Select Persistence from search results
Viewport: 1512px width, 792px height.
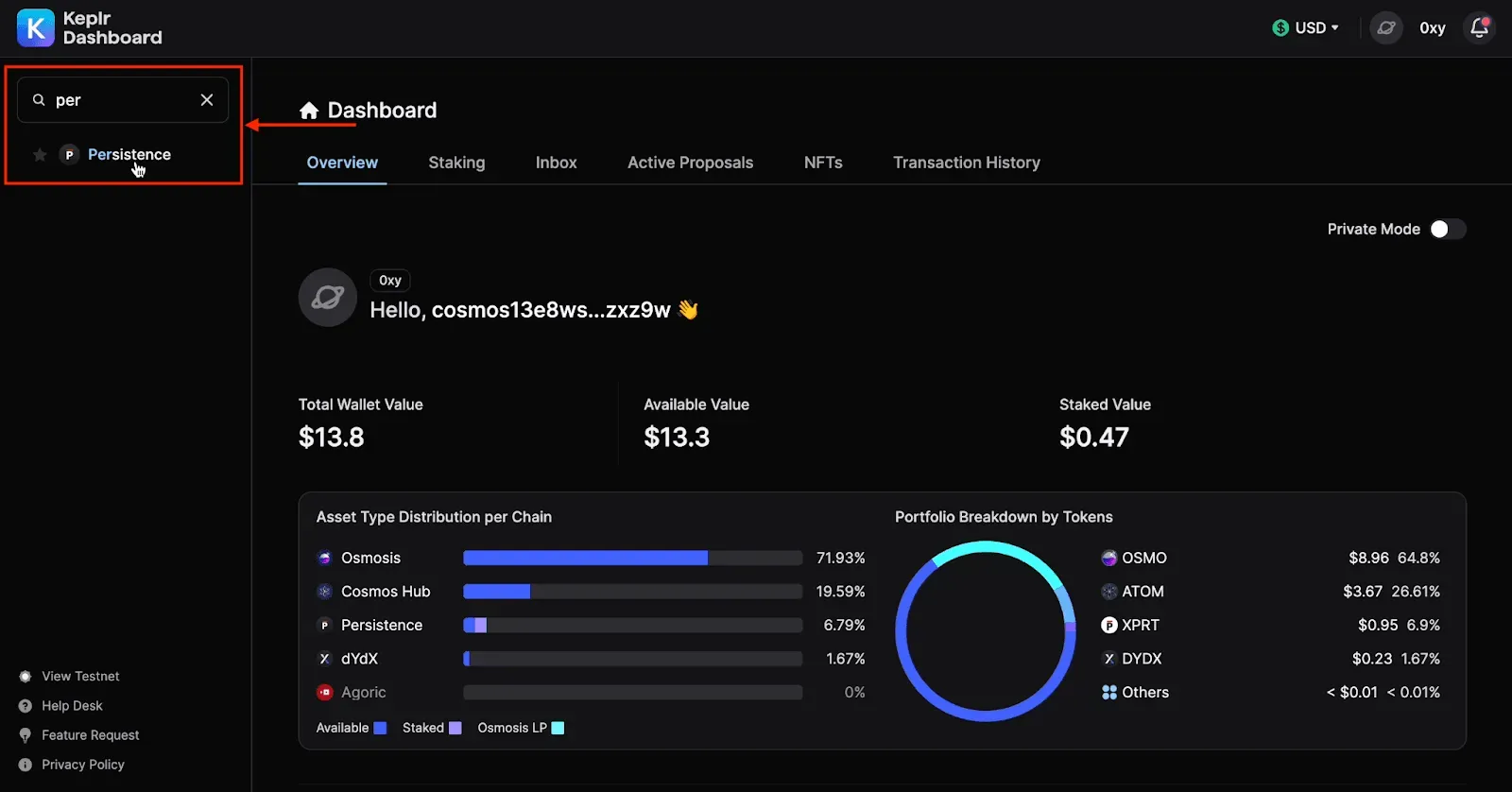129,155
